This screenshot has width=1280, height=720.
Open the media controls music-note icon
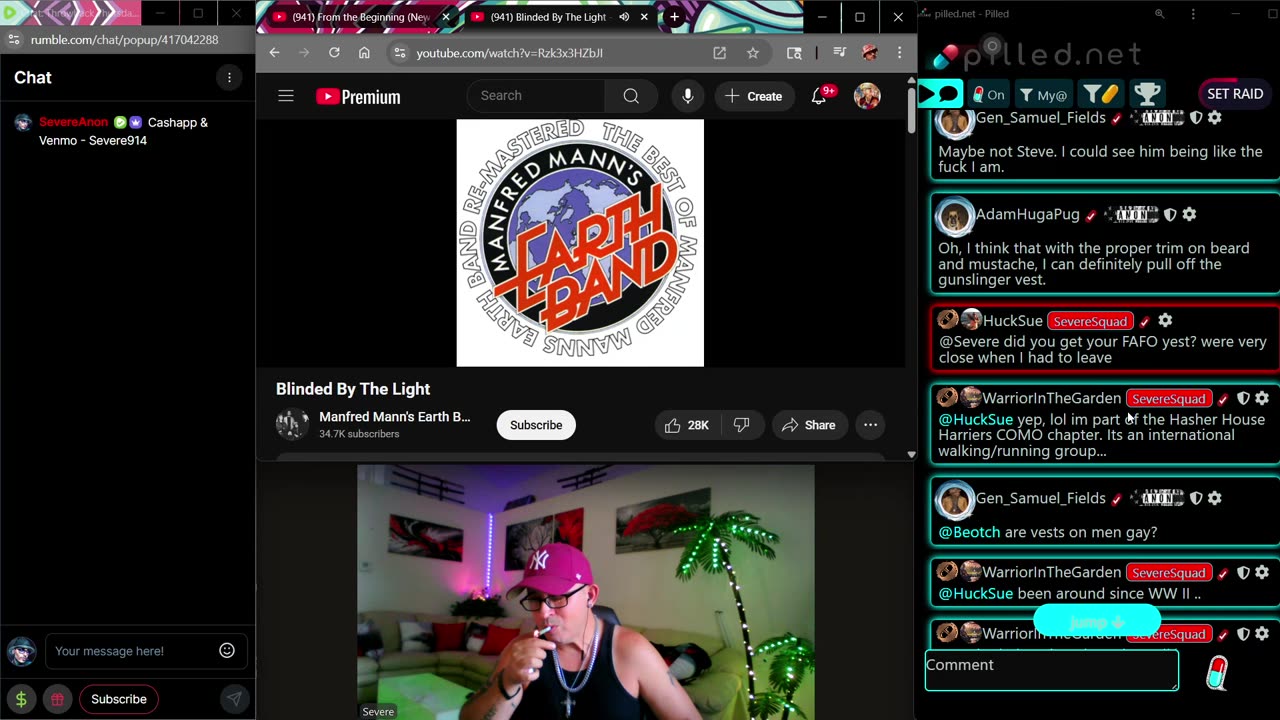coord(840,53)
